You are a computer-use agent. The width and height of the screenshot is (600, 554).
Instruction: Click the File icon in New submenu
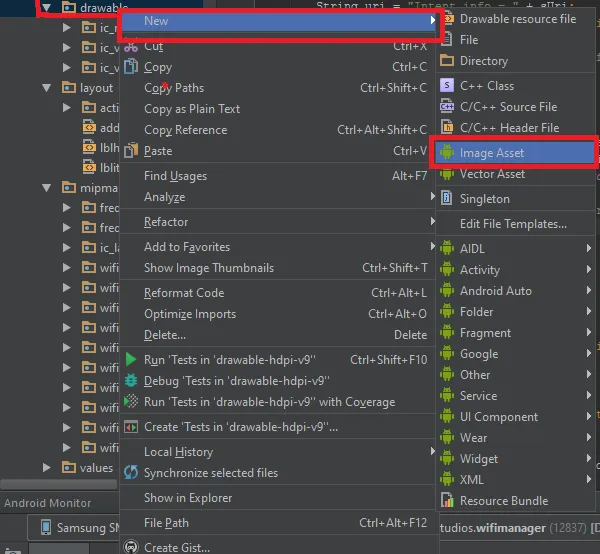click(446, 39)
